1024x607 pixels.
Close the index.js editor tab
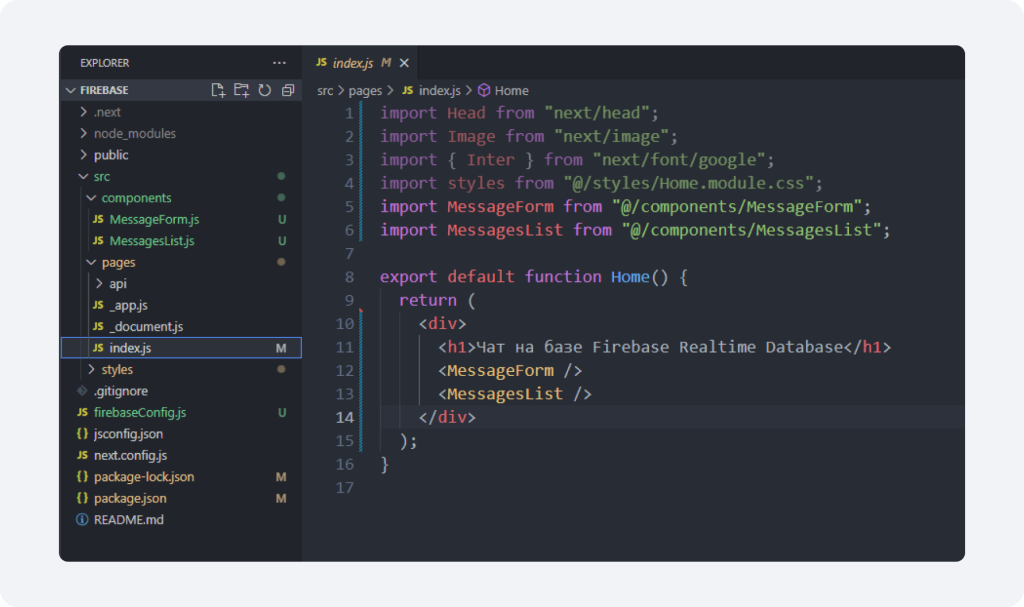(404, 63)
